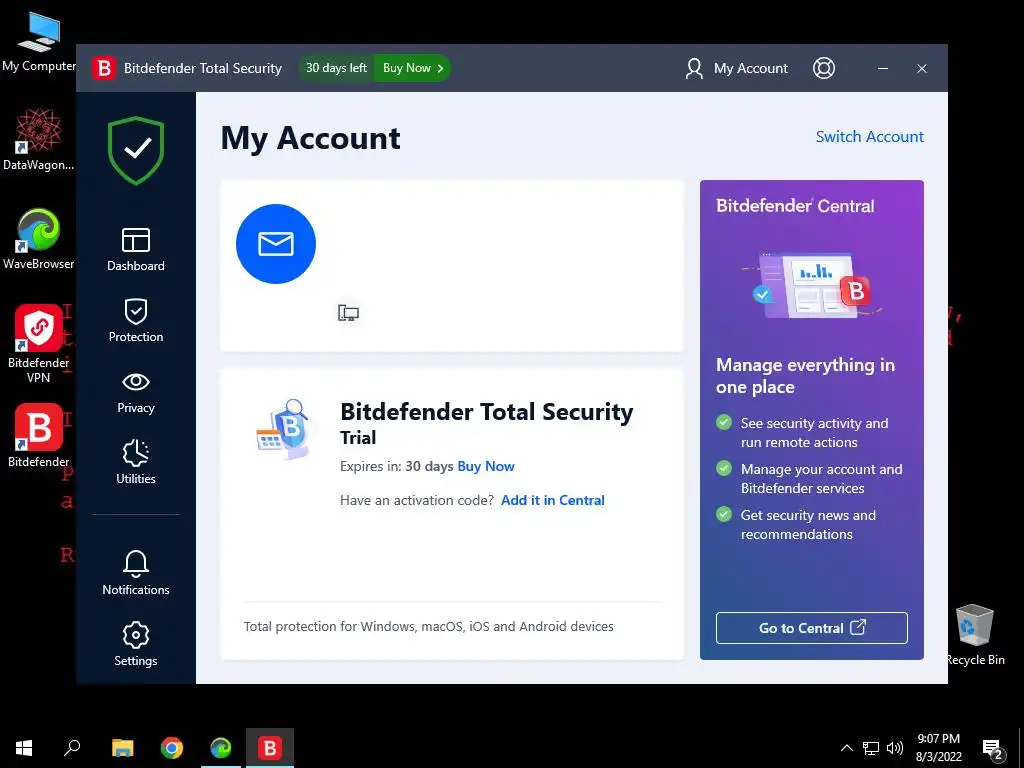Open My Computer desktop icon
This screenshot has width=1024, height=768.
39,42
